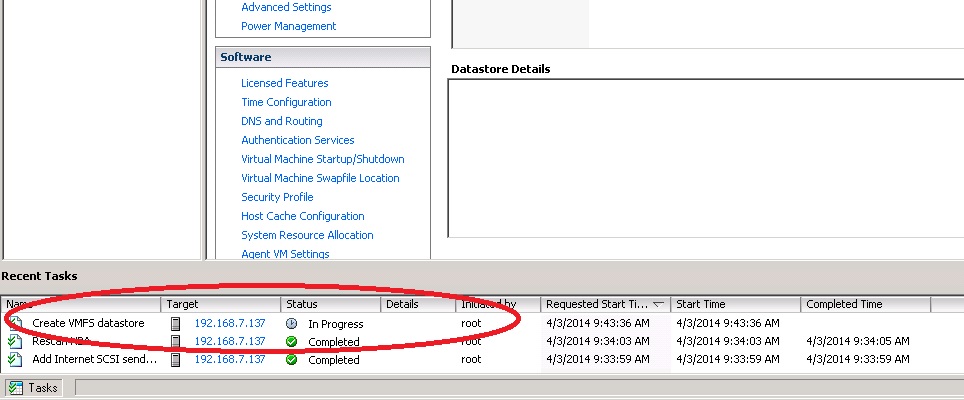964x400 pixels.
Task: Click 192.168.7.137 target in Create VMFS row
Action: click(x=229, y=324)
